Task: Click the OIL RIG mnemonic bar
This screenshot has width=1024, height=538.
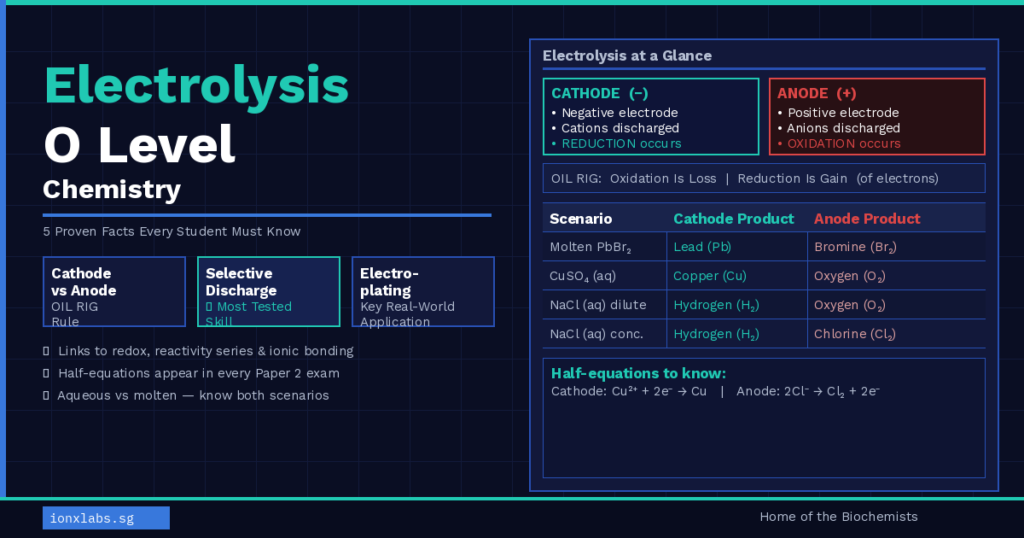Action: (x=763, y=178)
